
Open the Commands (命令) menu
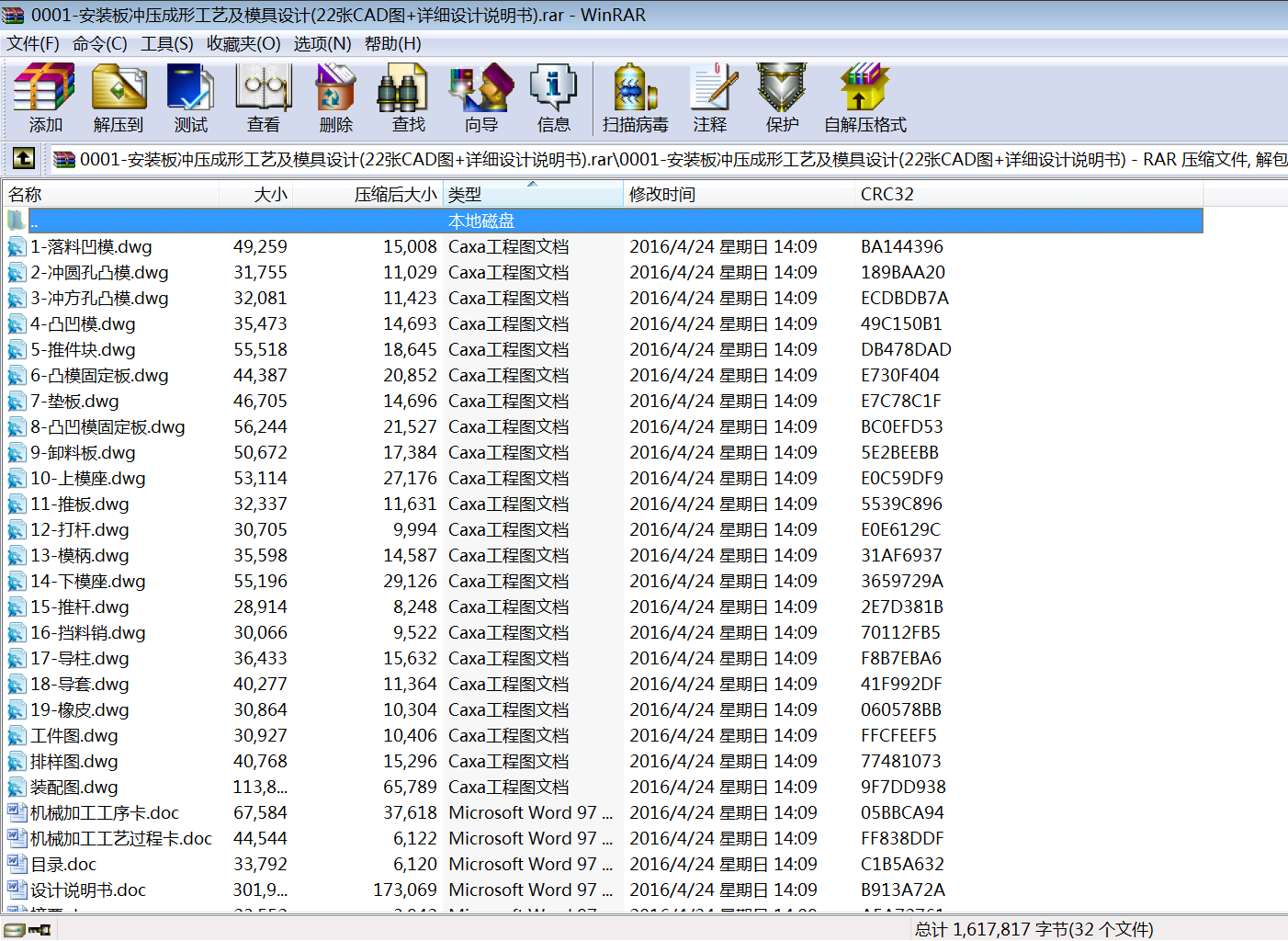tap(100, 44)
